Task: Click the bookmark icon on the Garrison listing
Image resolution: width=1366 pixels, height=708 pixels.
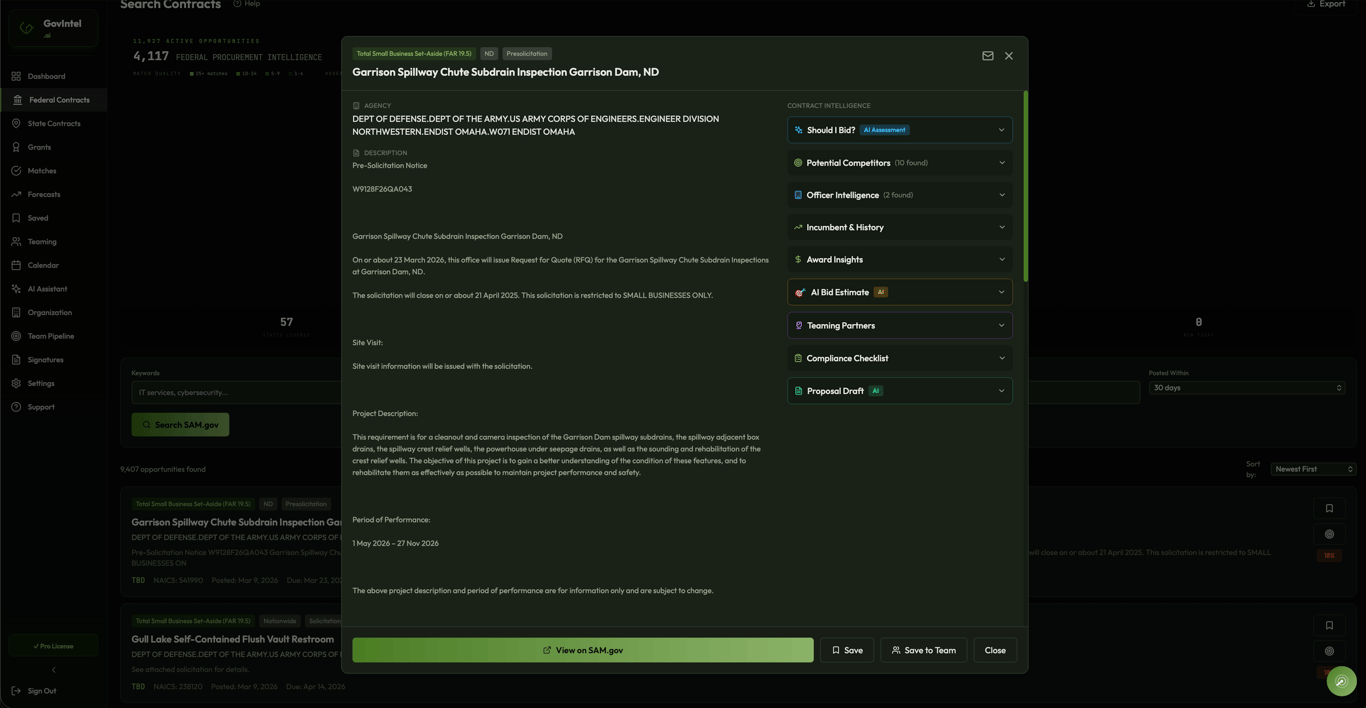Action: (1329, 508)
